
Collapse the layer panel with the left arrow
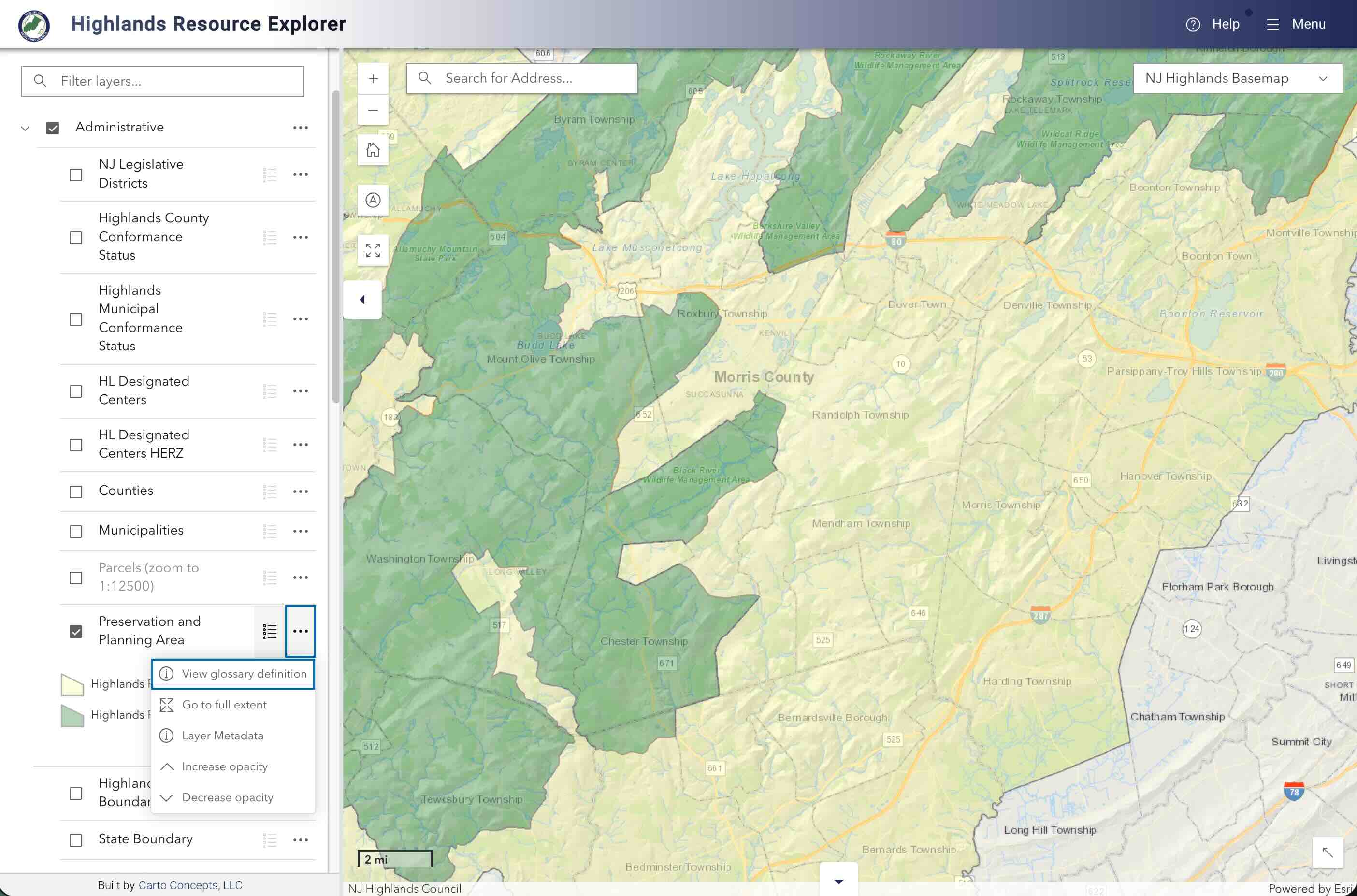(x=362, y=300)
